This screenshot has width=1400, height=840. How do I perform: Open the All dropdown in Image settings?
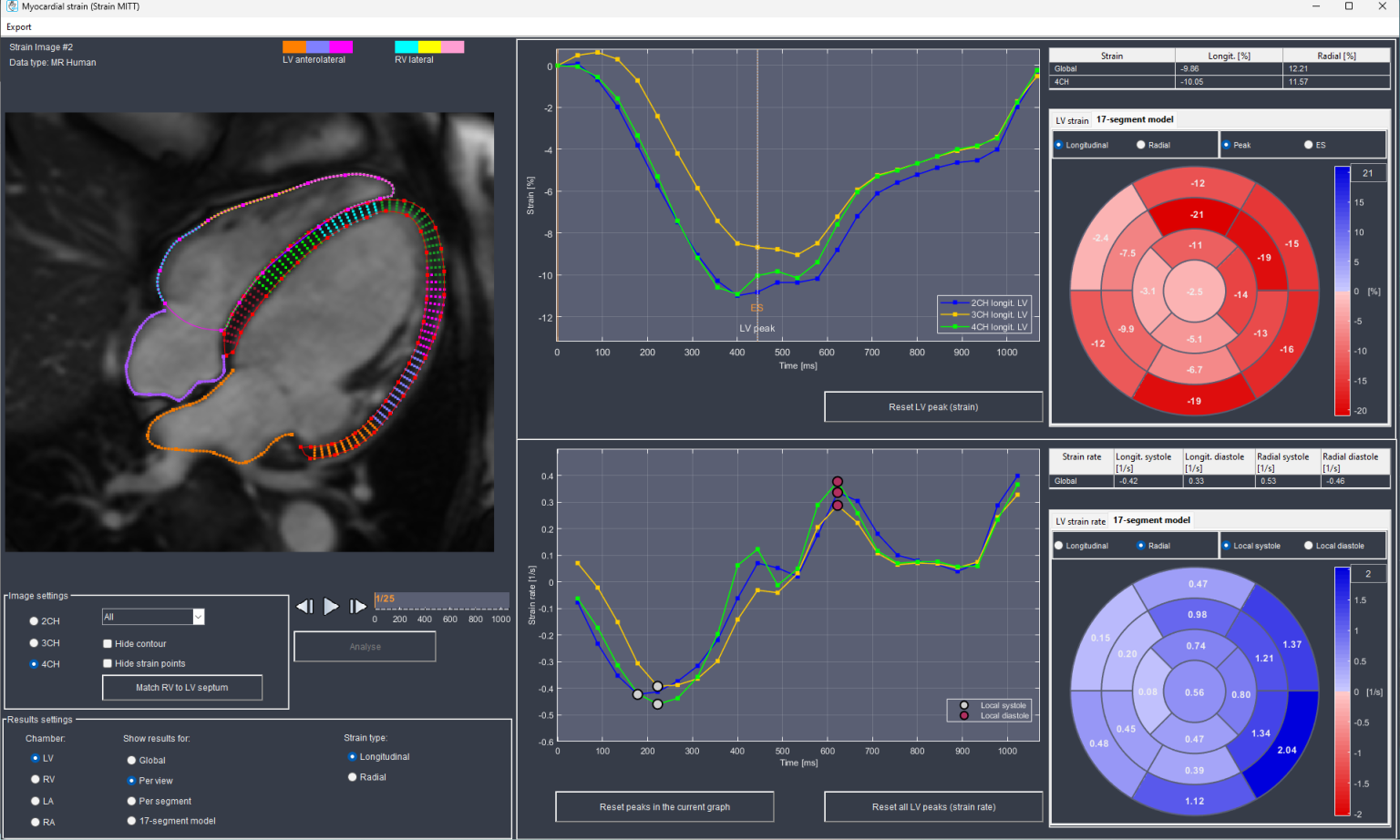click(x=153, y=617)
